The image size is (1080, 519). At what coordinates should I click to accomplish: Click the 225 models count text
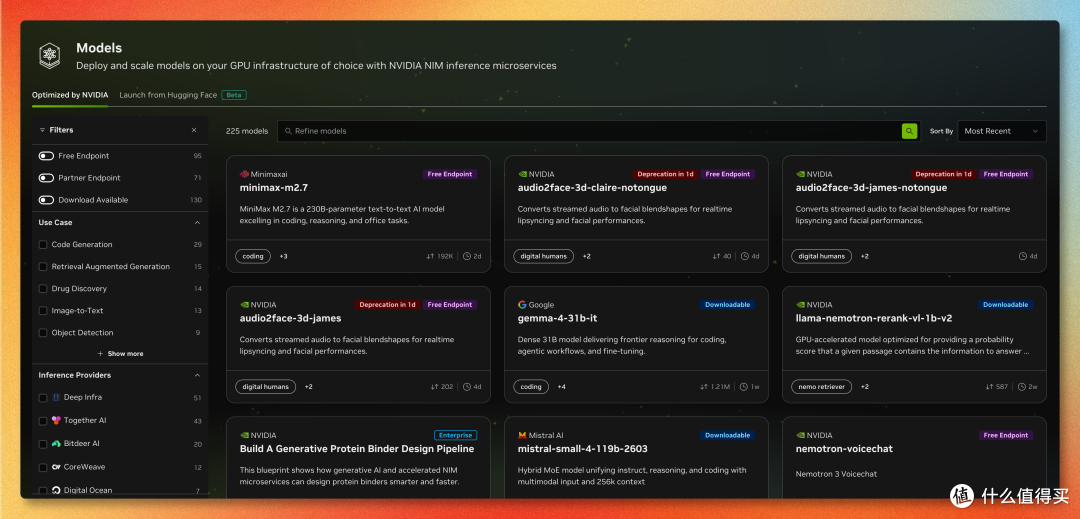click(x=247, y=131)
